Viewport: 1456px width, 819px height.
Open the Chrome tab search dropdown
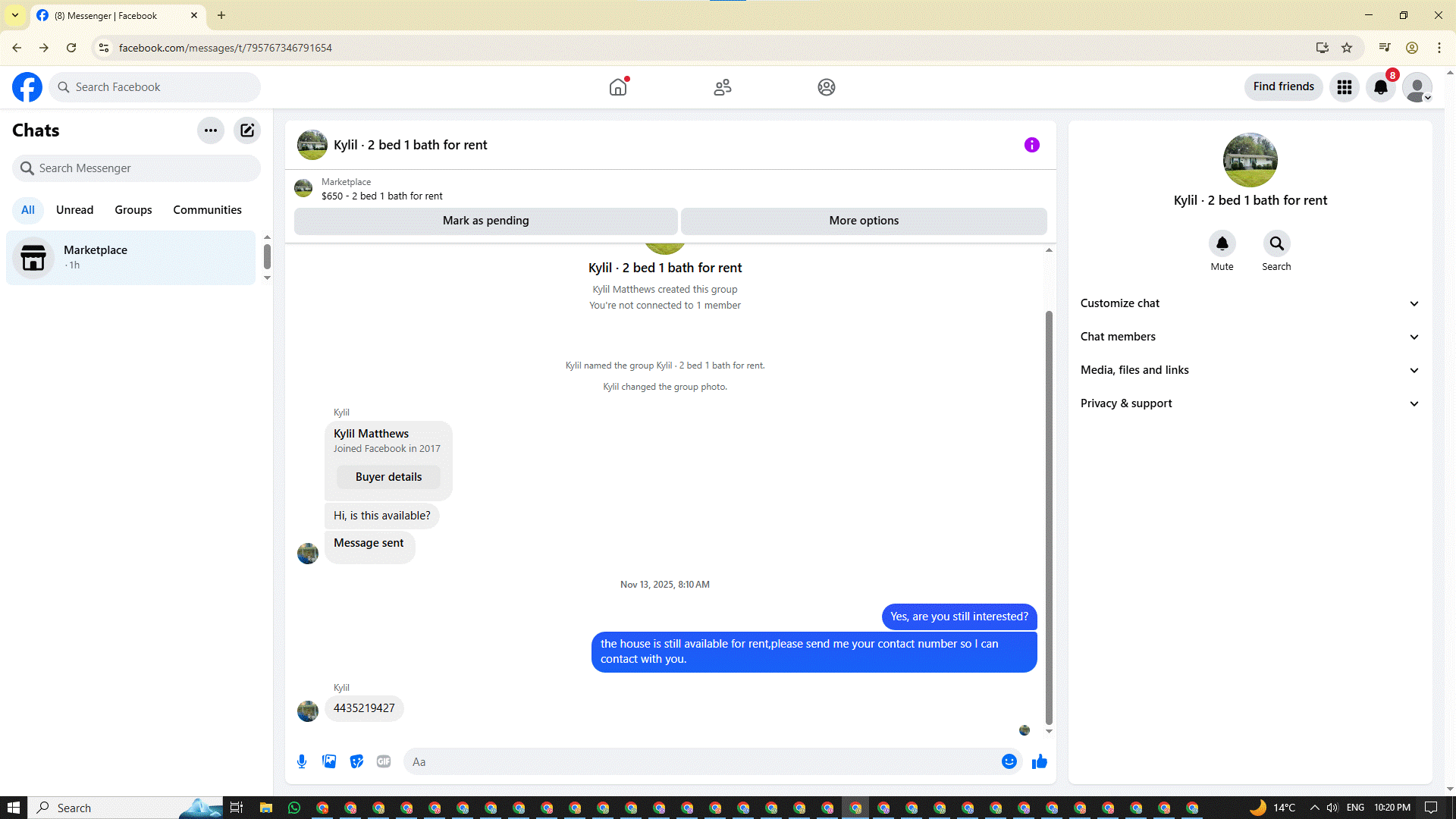(15, 15)
